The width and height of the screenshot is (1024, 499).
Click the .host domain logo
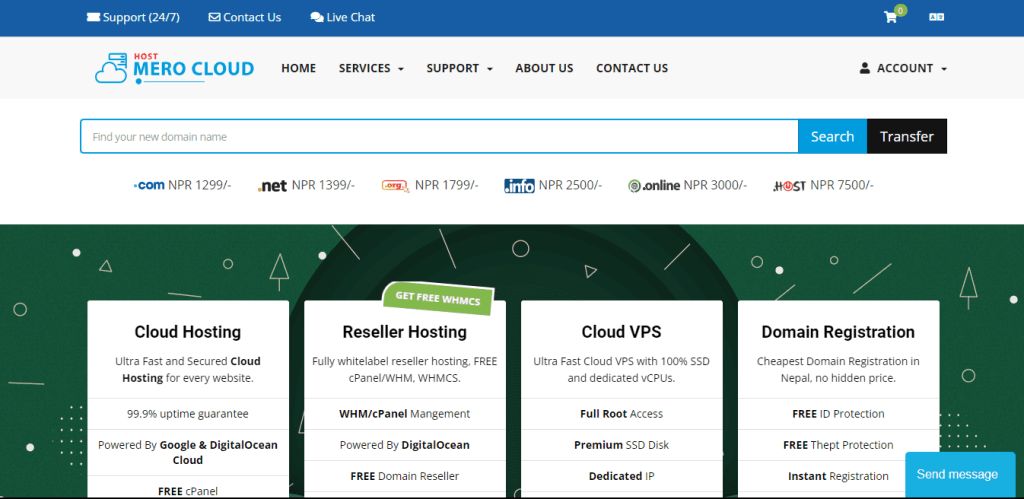(789, 185)
